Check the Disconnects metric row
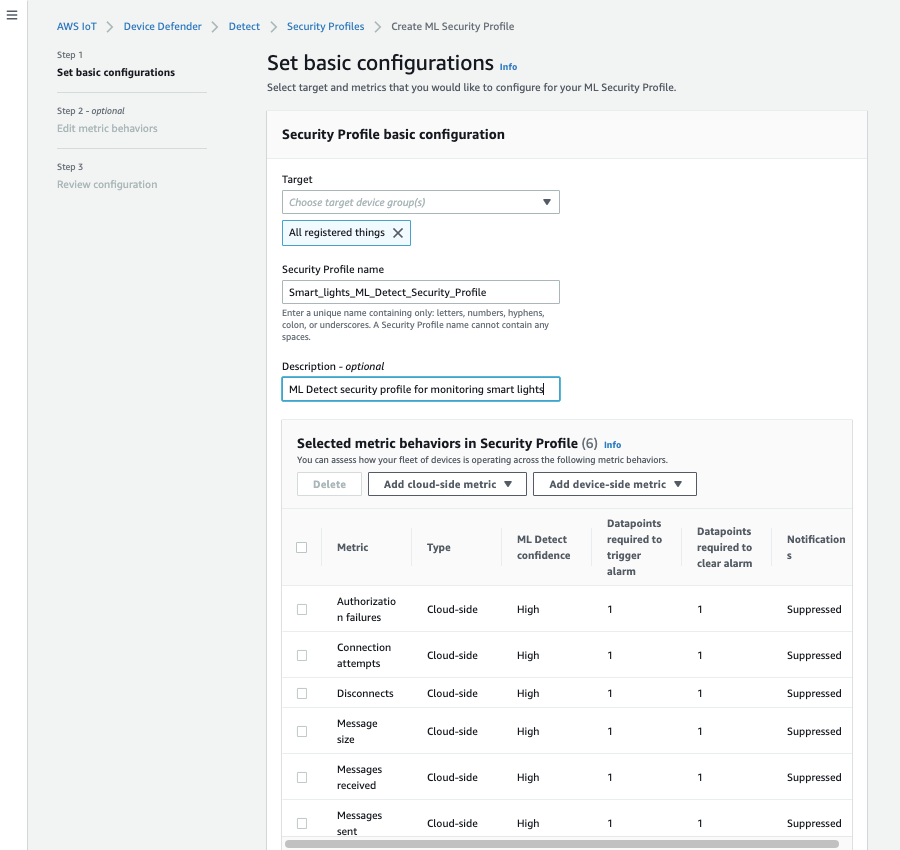The image size is (900, 850). pos(301,693)
